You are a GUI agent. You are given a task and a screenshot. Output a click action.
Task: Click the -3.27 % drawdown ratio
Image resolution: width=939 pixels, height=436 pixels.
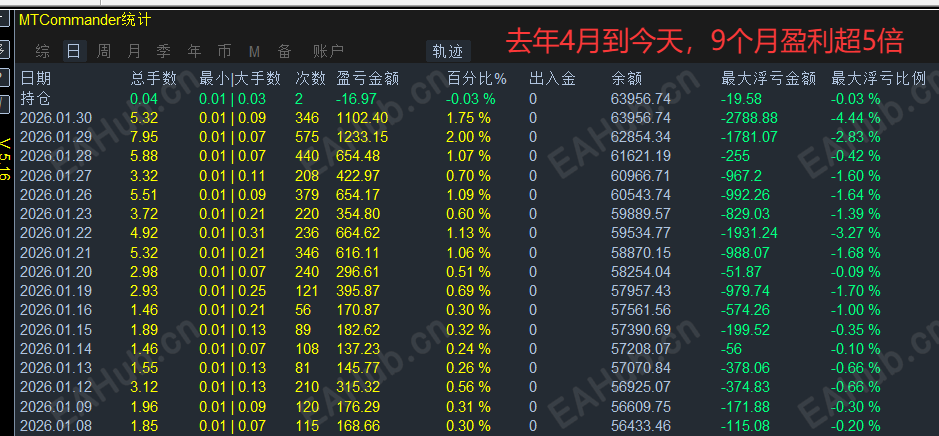tap(856, 234)
